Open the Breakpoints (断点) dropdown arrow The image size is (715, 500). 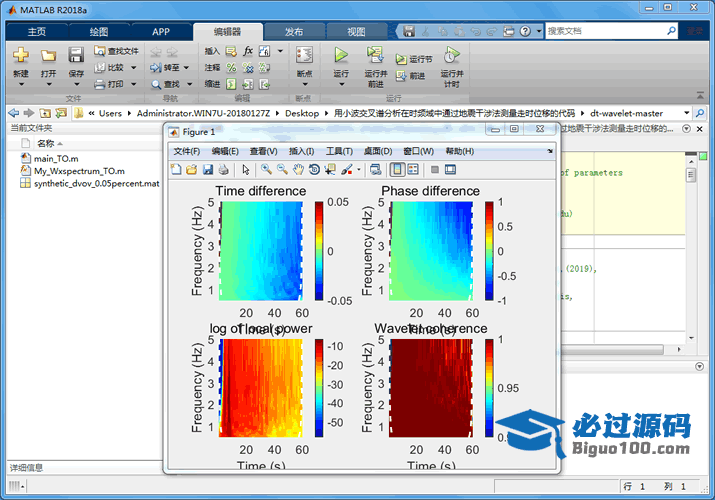(305, 84)
